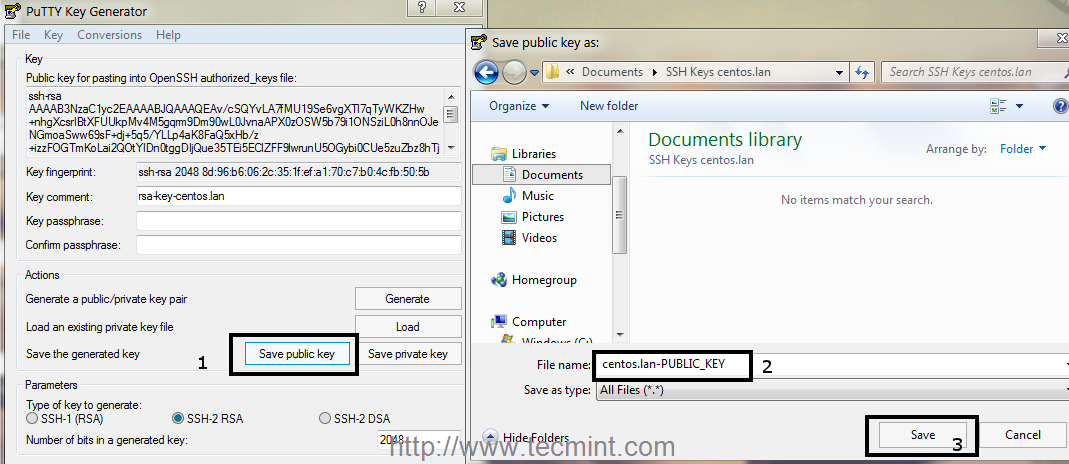
Task: Click the Generate button
Action: pos(408,298)
